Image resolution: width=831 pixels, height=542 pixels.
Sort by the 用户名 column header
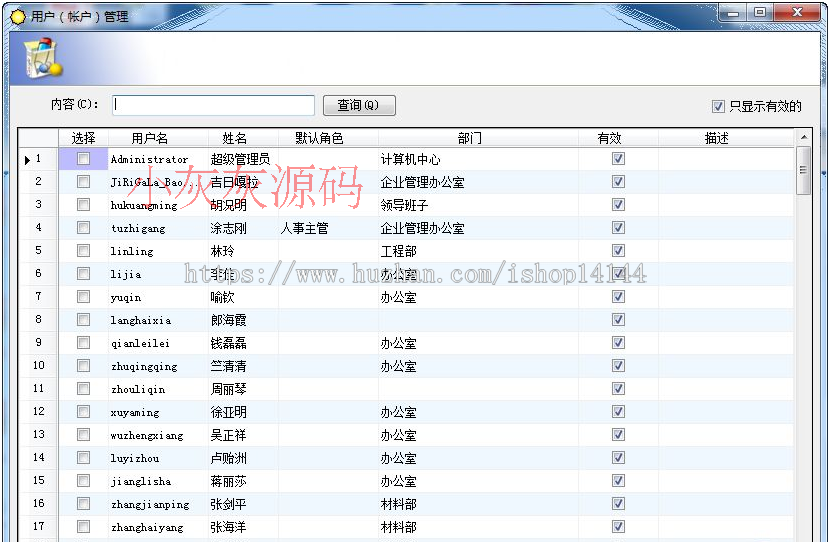pos(158,138)
